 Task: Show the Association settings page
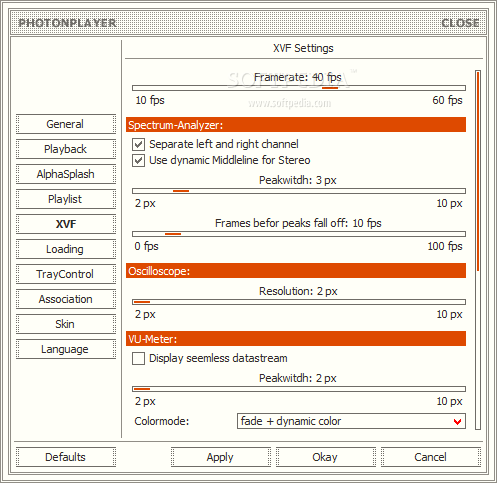coord(66,299)
